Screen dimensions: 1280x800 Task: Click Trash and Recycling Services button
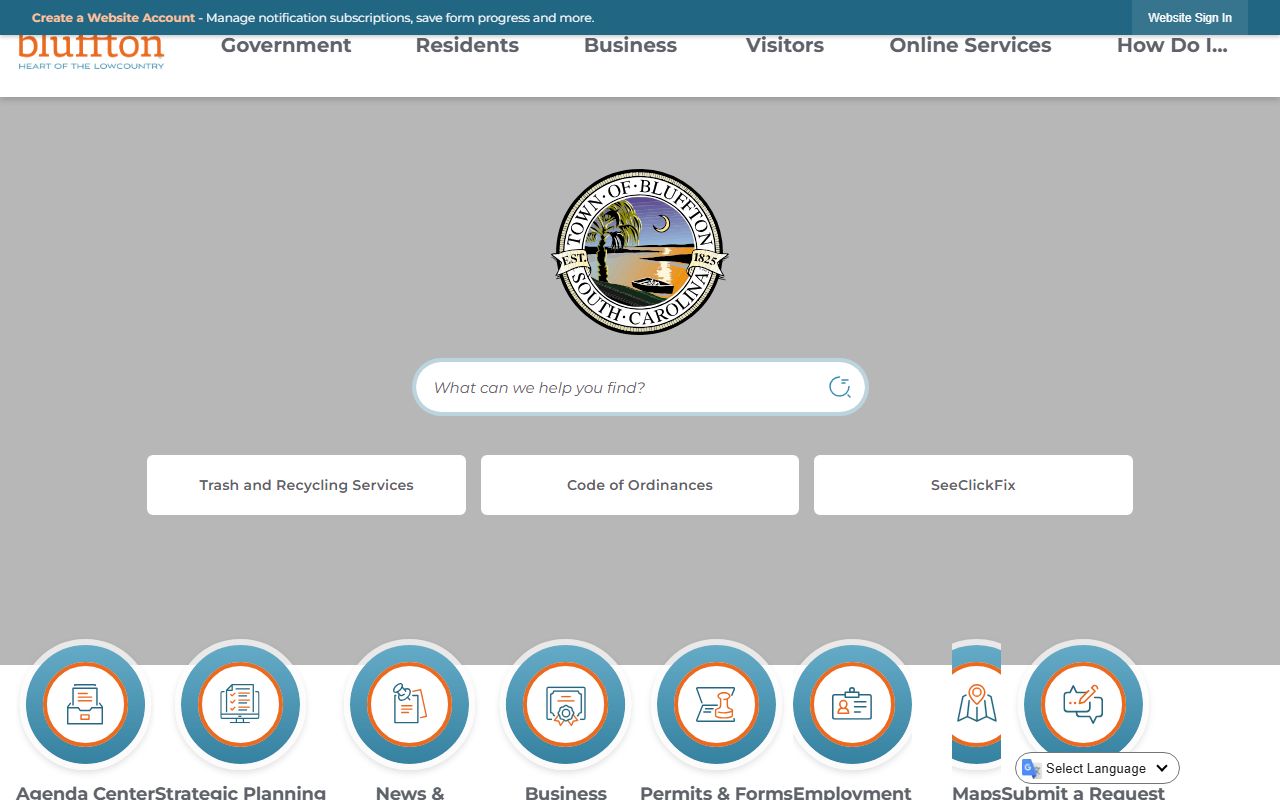[306, 485]
